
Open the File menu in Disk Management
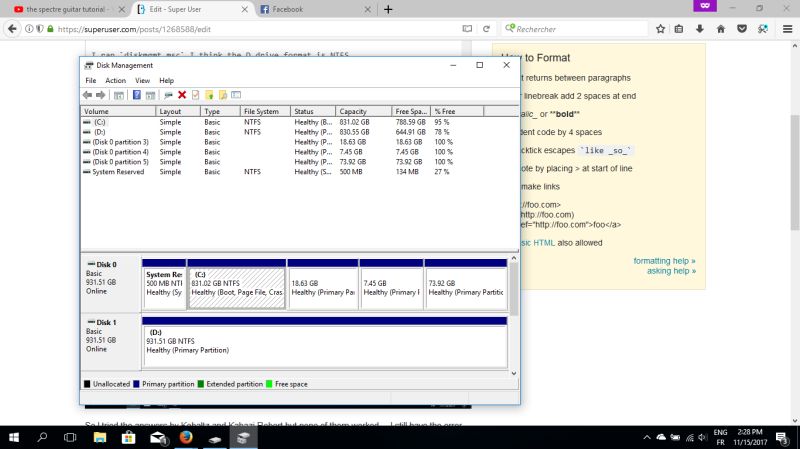(x=91, y=81)
